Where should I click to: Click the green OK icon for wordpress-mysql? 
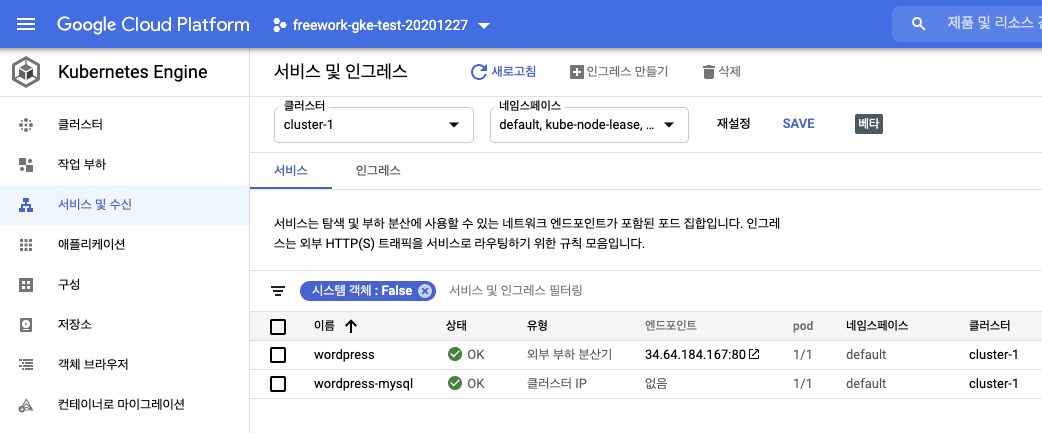coord(455,384)
